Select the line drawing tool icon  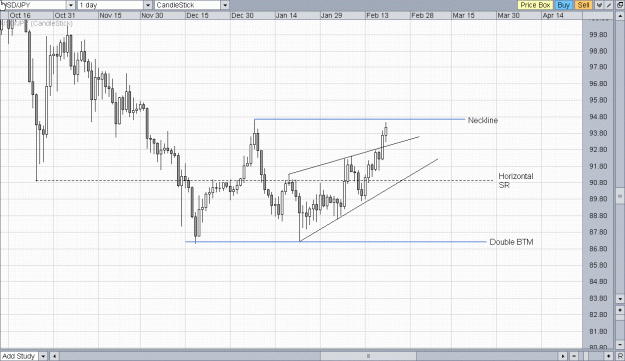[609, 5]
